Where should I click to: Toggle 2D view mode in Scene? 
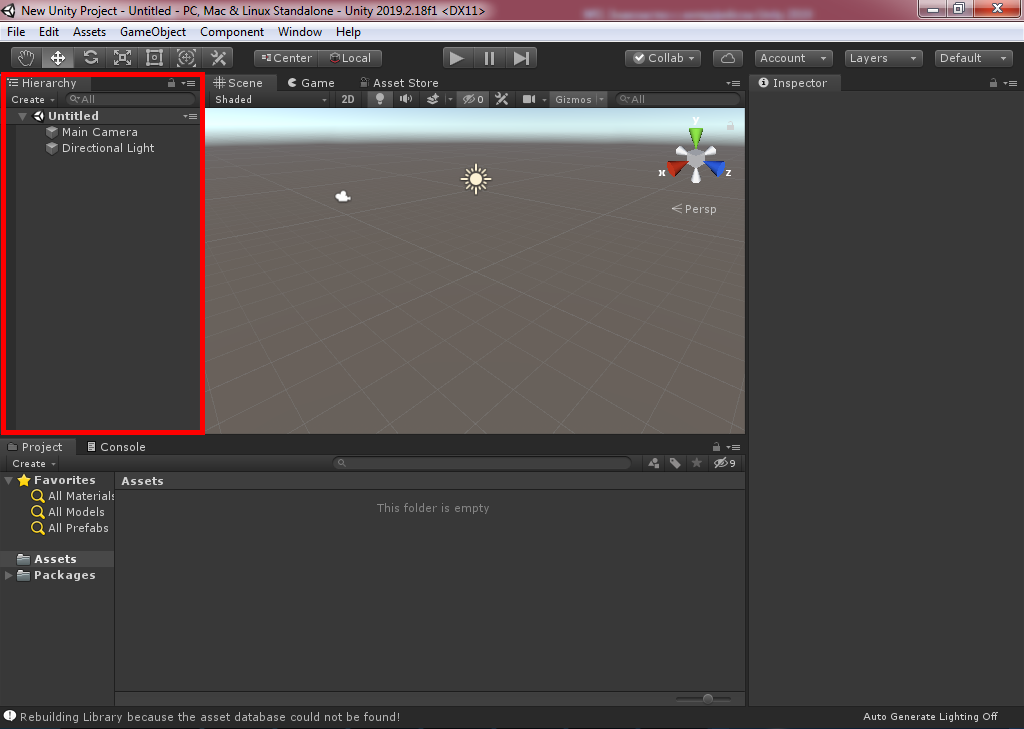point(347,99)
